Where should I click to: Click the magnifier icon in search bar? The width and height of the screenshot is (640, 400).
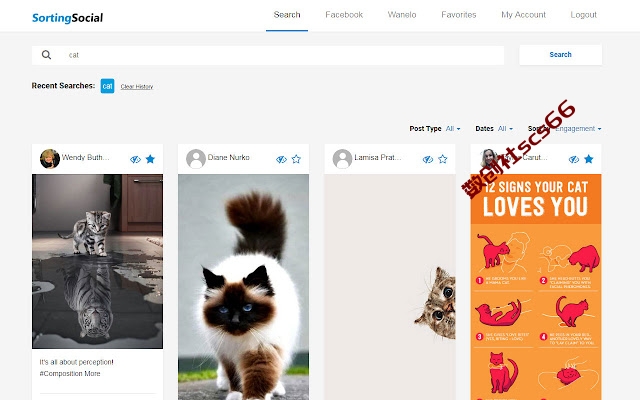click(47, 55)
